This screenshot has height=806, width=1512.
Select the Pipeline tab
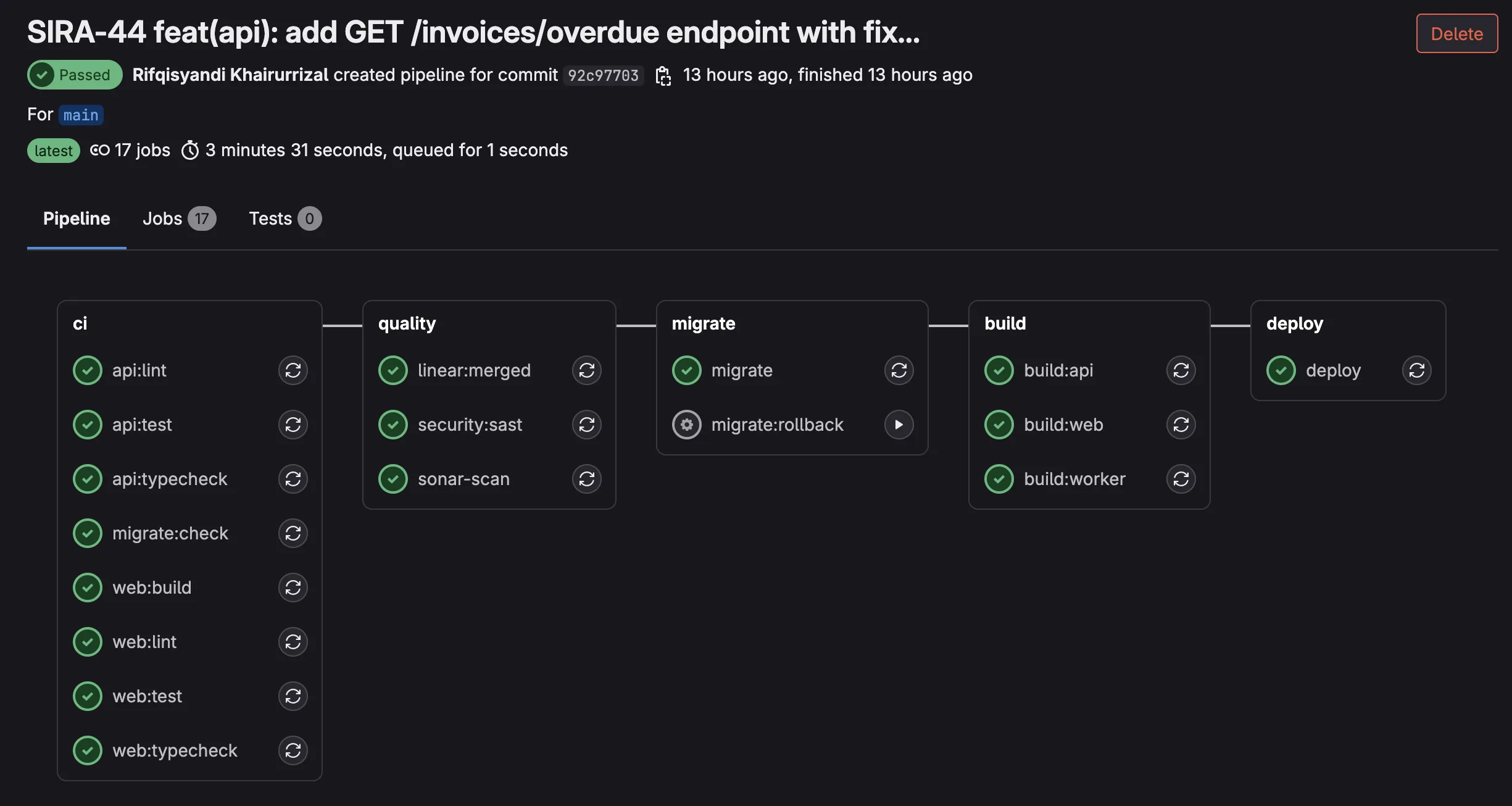click(77, 218)
